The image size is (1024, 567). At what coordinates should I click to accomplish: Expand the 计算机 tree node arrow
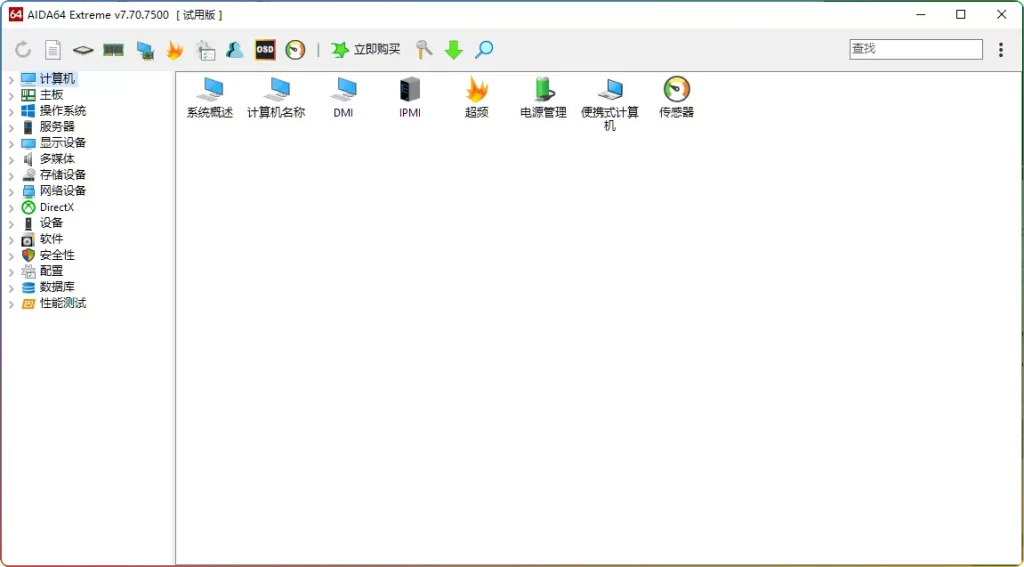tap(11, 80)
